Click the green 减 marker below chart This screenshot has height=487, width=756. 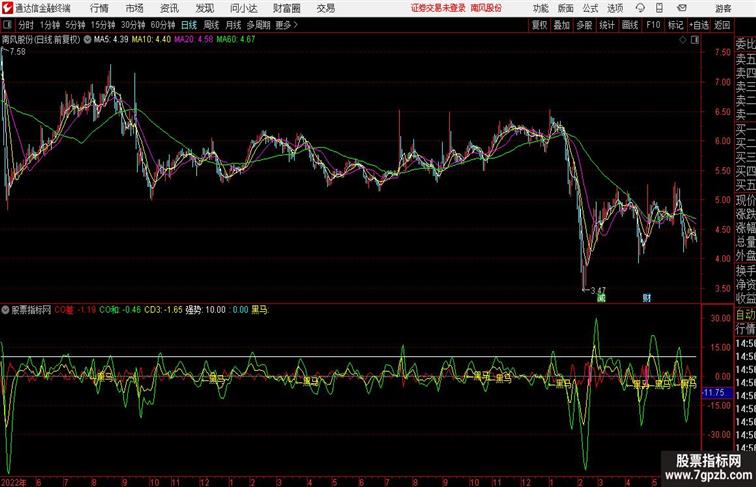pos(601,298)
